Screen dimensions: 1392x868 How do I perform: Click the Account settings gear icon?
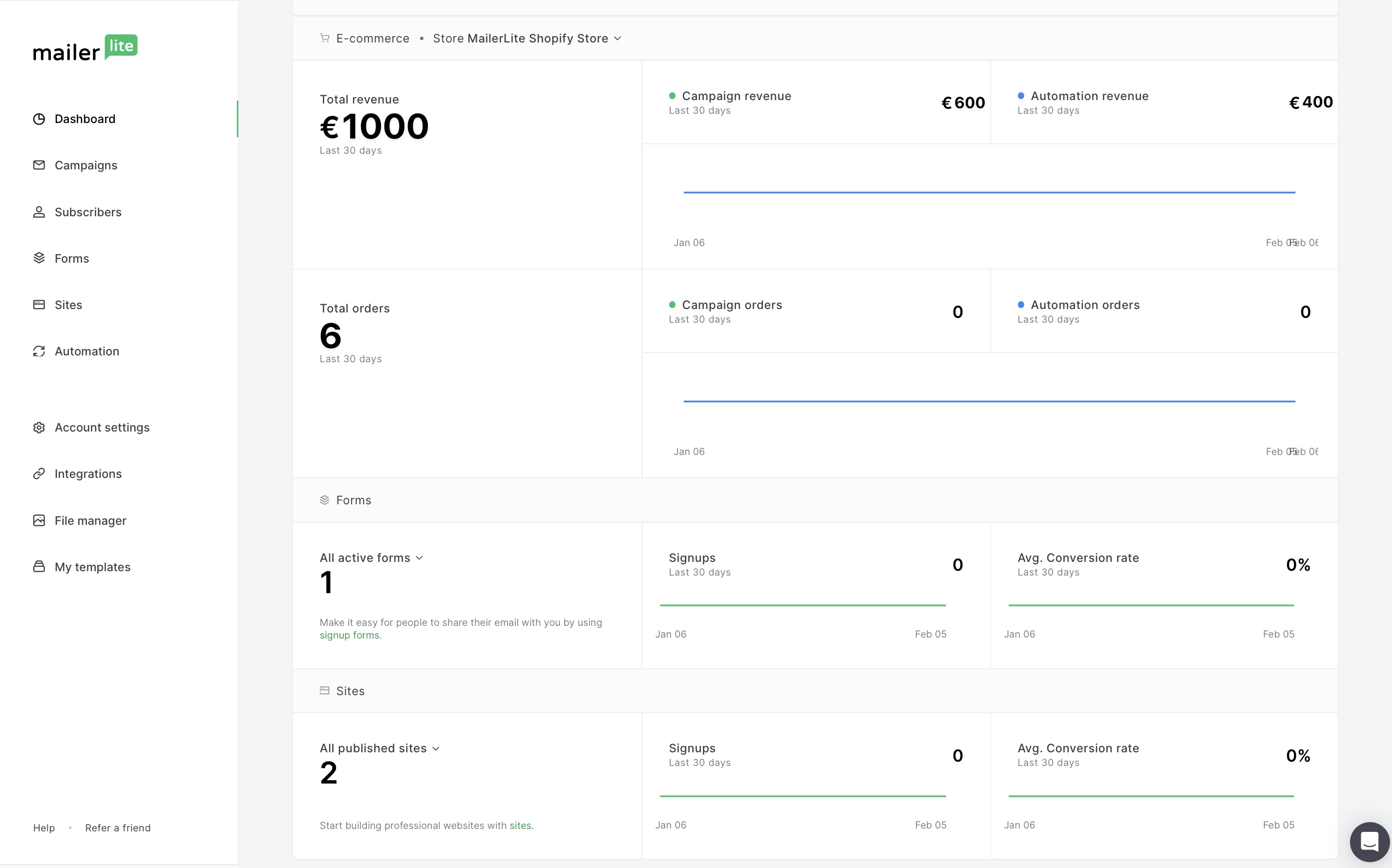(x=39, y=428)
